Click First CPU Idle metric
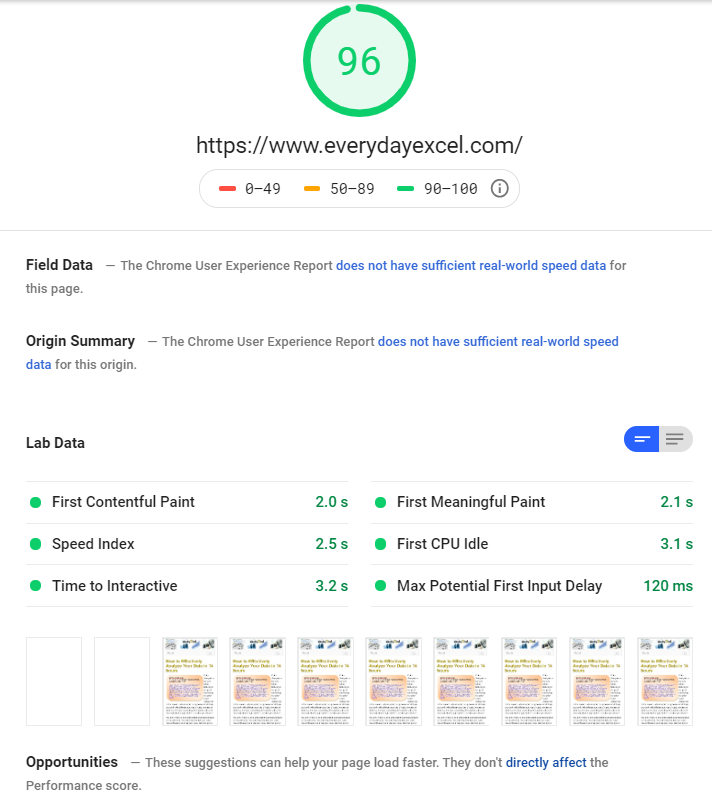The width and height of the screenshot is (712, 803). [x=532, y=544]
